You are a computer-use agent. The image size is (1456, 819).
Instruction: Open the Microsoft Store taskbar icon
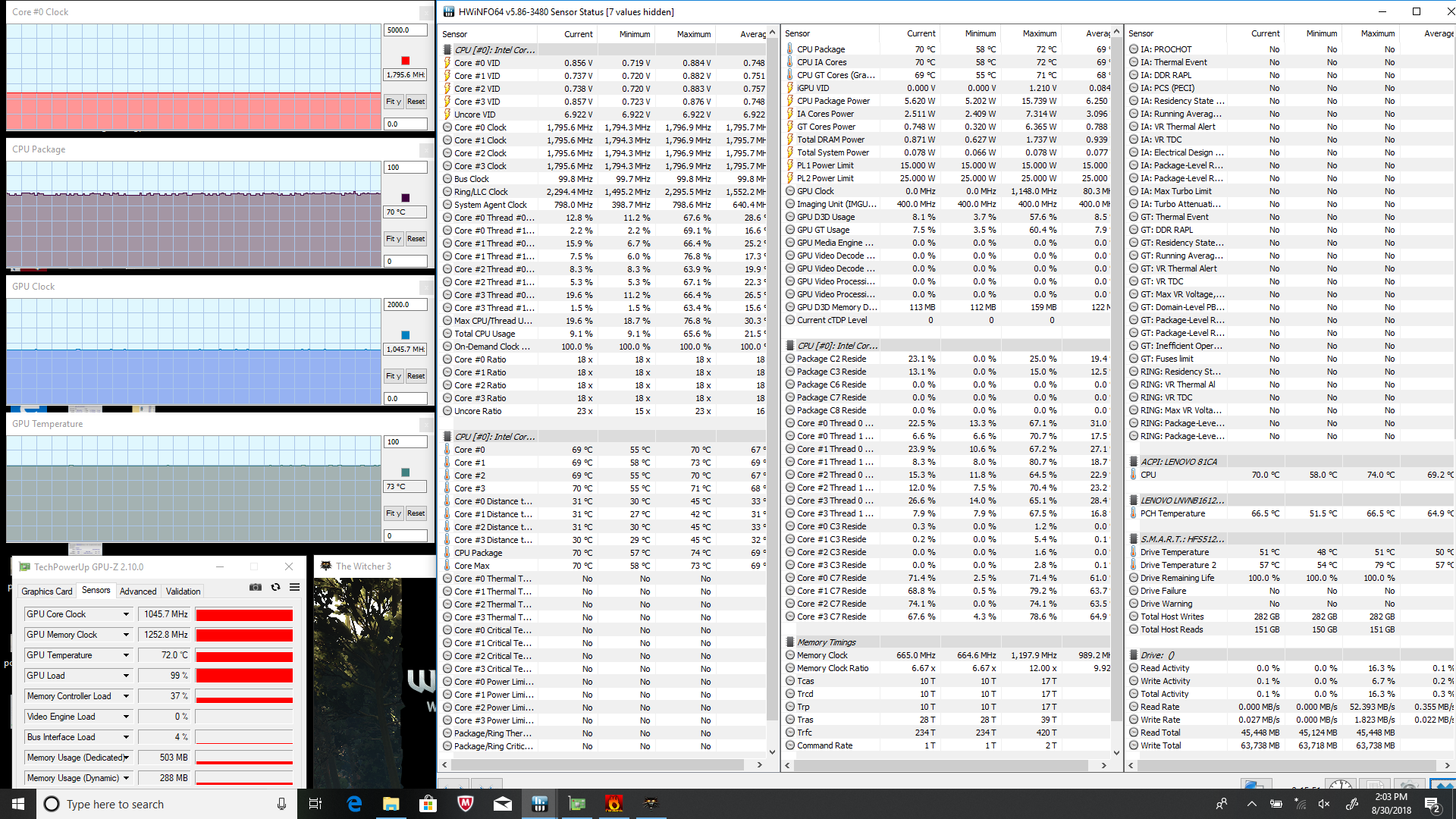click(428, 804)
